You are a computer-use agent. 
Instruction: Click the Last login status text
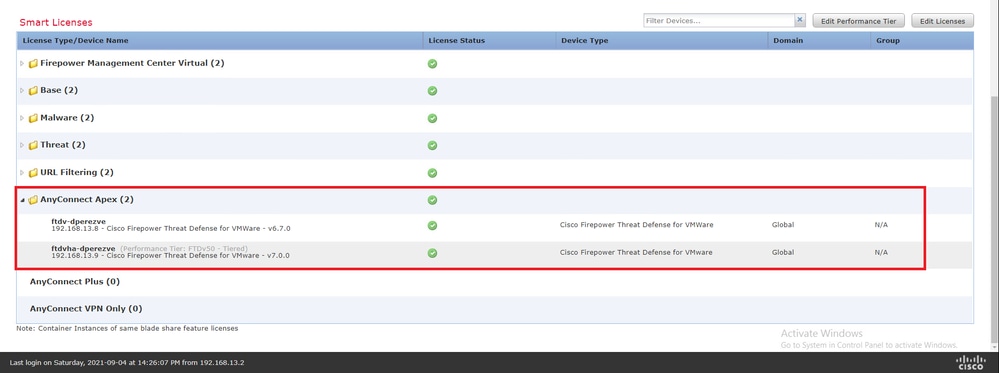pos(127,363)
